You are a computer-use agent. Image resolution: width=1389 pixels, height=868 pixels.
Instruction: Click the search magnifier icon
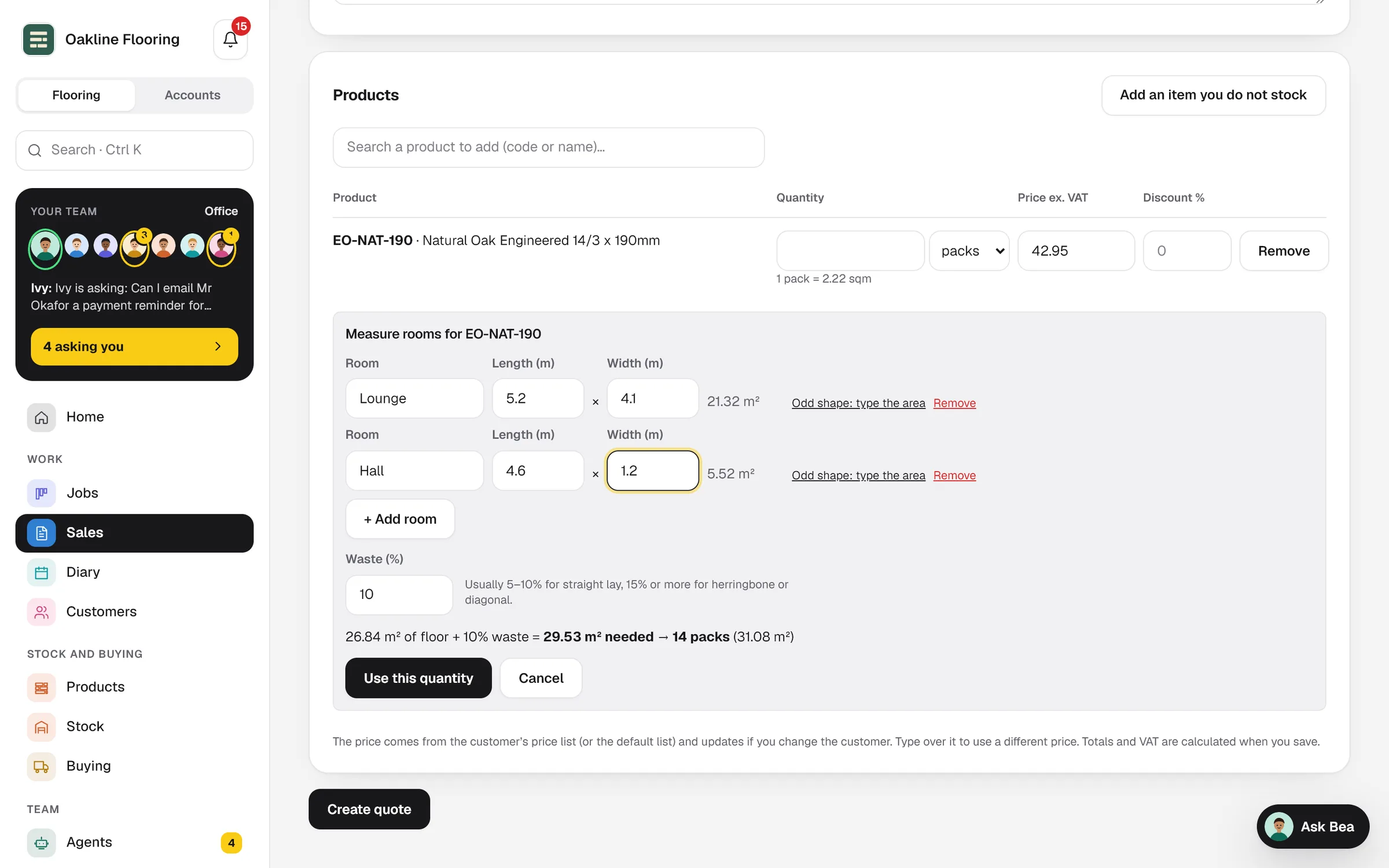tap(35, 150)
